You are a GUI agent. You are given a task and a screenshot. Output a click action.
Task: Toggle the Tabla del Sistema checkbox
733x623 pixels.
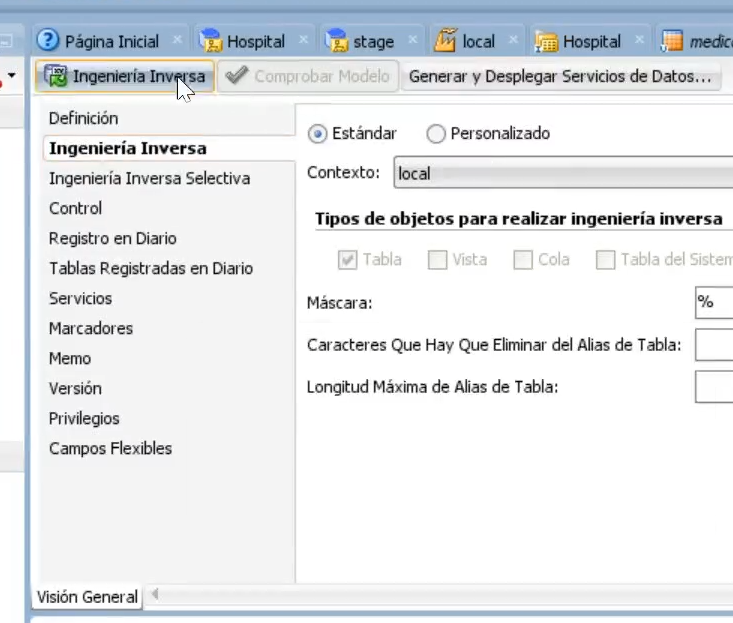click(x=605, y=260)
